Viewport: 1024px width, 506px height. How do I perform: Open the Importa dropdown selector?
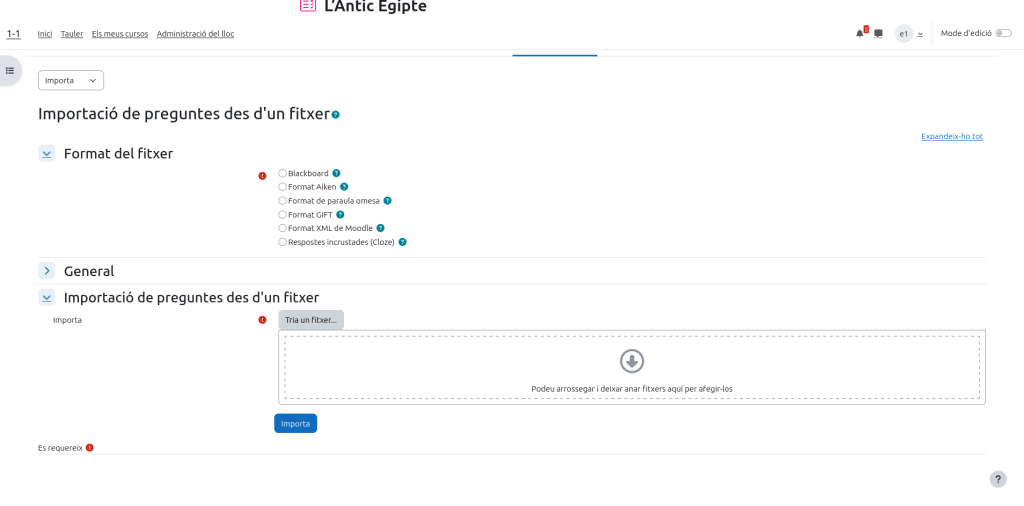coord(71,80)
